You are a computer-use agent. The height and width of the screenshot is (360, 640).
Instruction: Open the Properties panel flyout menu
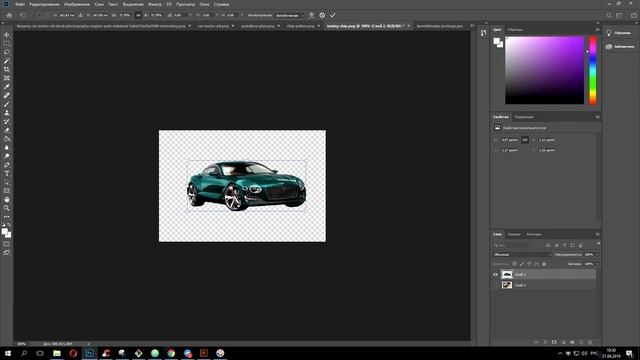coord(598,117)
